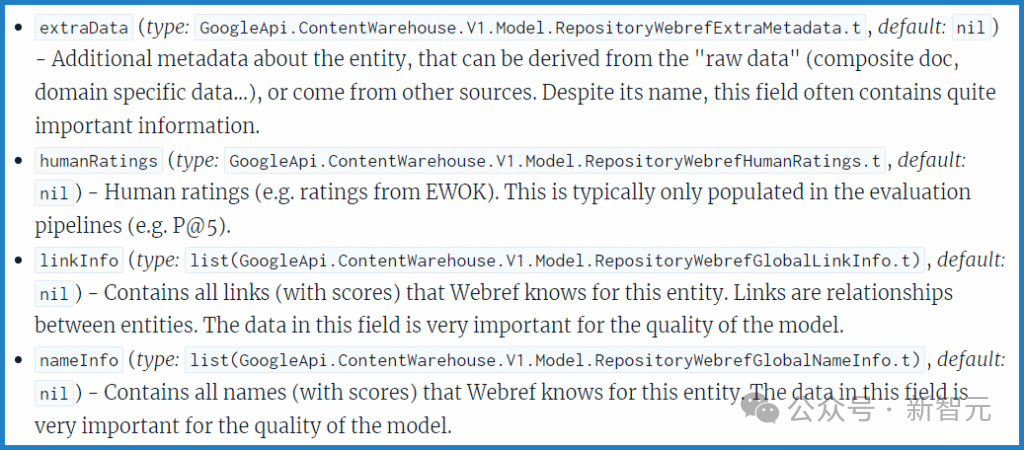Screen dimensions: 1024x450
Task: Open the RepositoryWebrefHumanRatings.t type link
Action: point(555,161)
